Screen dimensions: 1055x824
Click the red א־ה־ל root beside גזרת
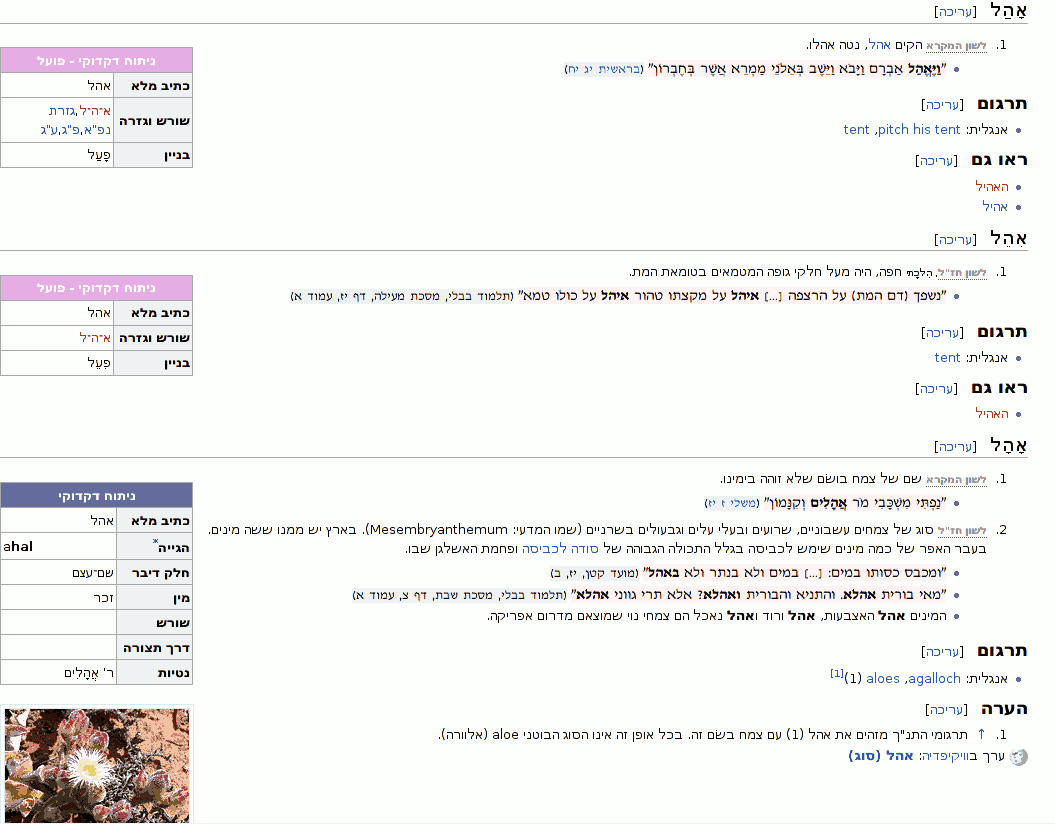point(95,111)
